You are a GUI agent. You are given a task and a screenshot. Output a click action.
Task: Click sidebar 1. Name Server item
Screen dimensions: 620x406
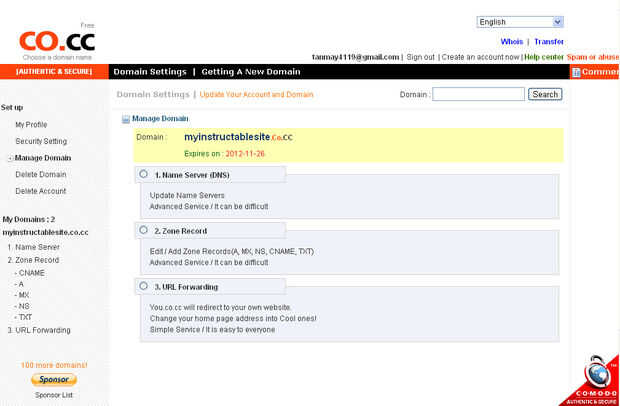coord(34,247)
